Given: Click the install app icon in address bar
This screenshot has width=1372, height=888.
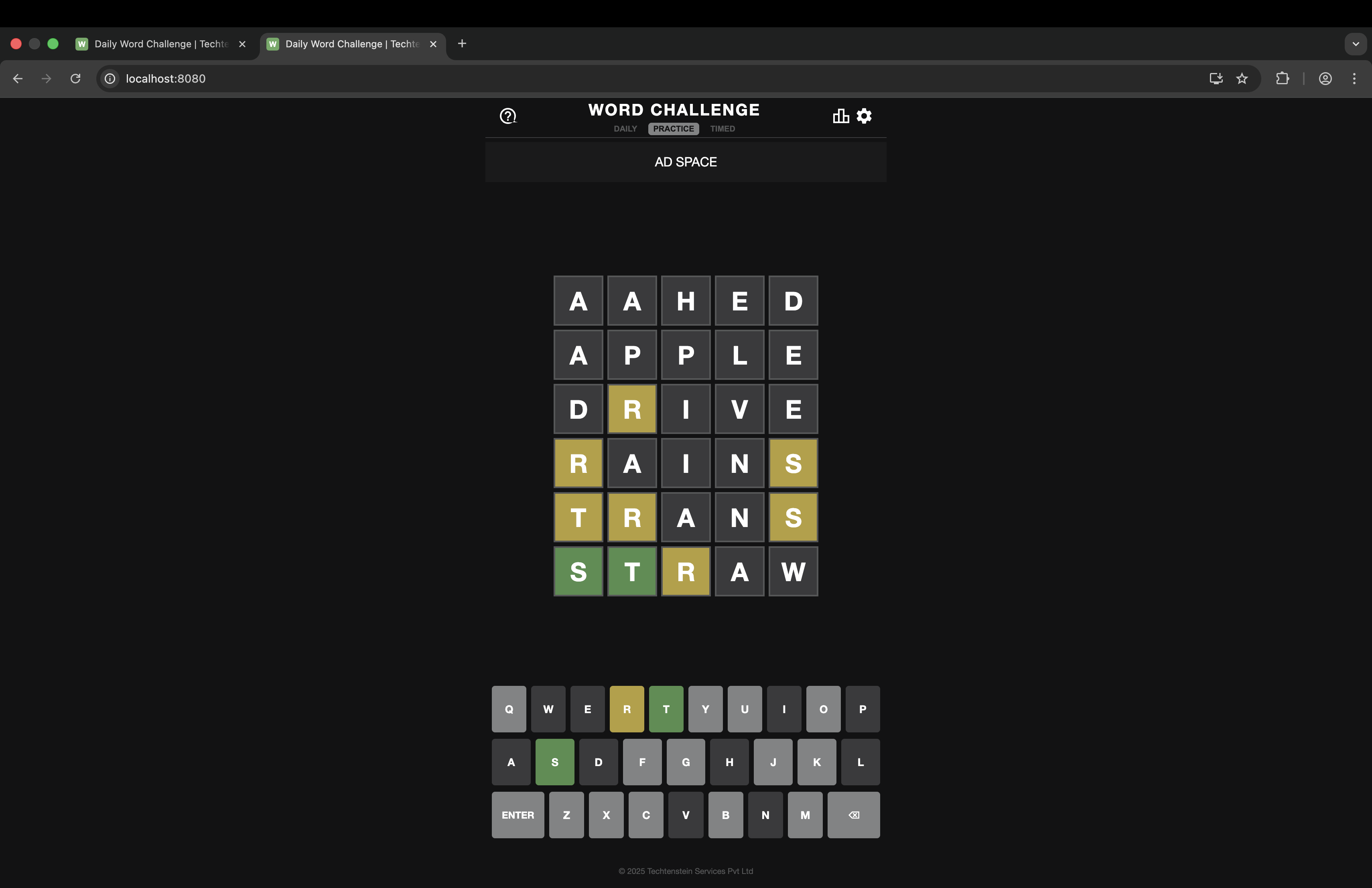Looking at the screenshot, I should point(1216,78).
